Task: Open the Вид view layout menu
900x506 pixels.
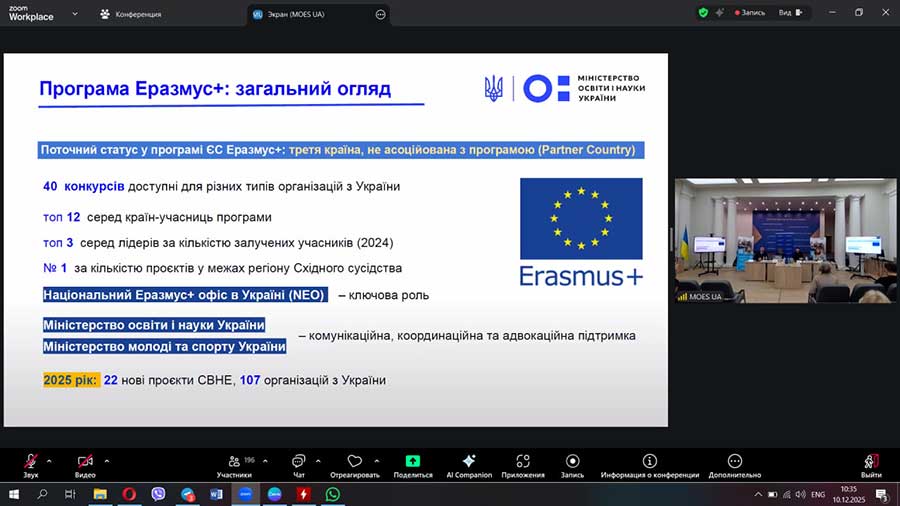Action: pos(790,13)
